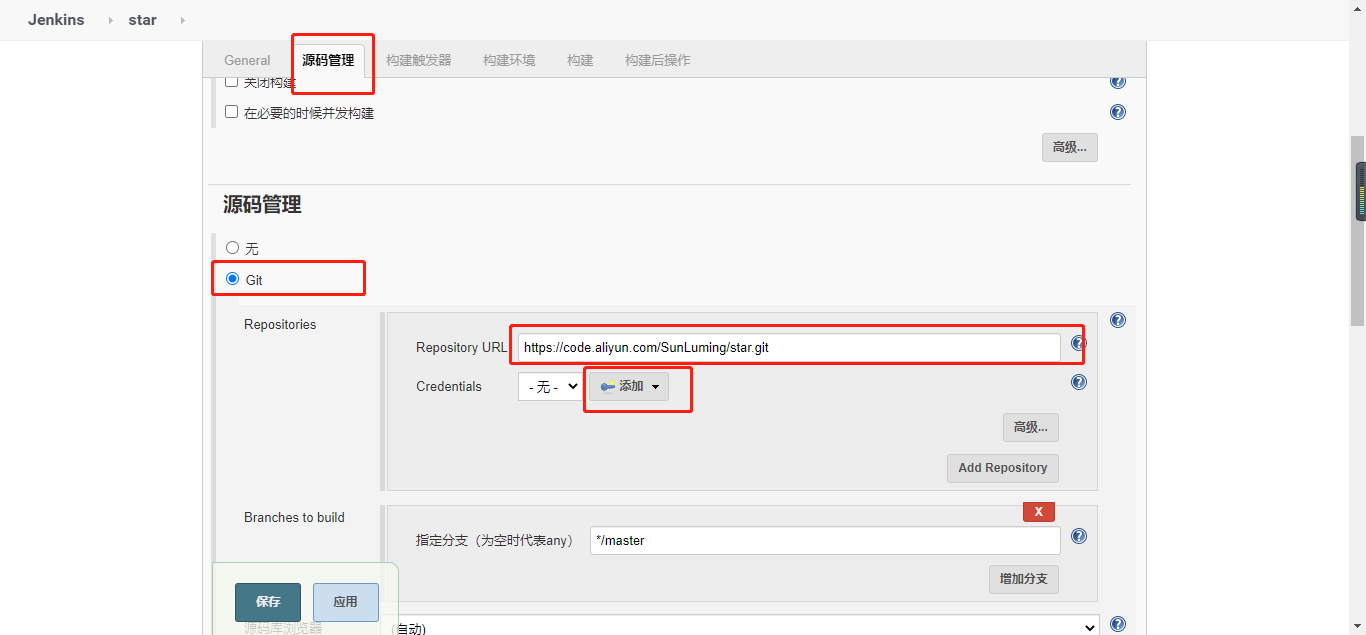Delete branch with red X button
Screen dimensions: 1366x635
pos(1038,511)
